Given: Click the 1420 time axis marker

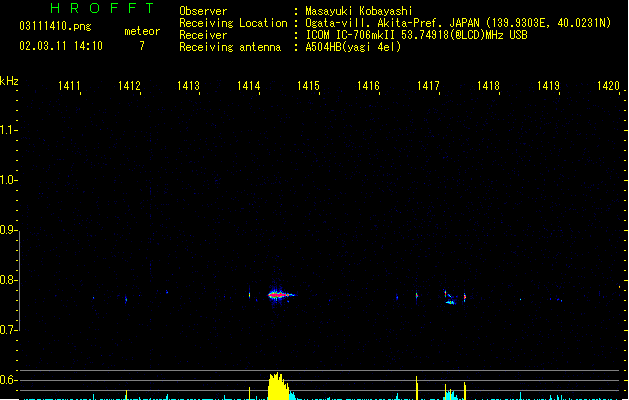Looking at the screenshot, I should pyautogui.click(x=609, y=86).
